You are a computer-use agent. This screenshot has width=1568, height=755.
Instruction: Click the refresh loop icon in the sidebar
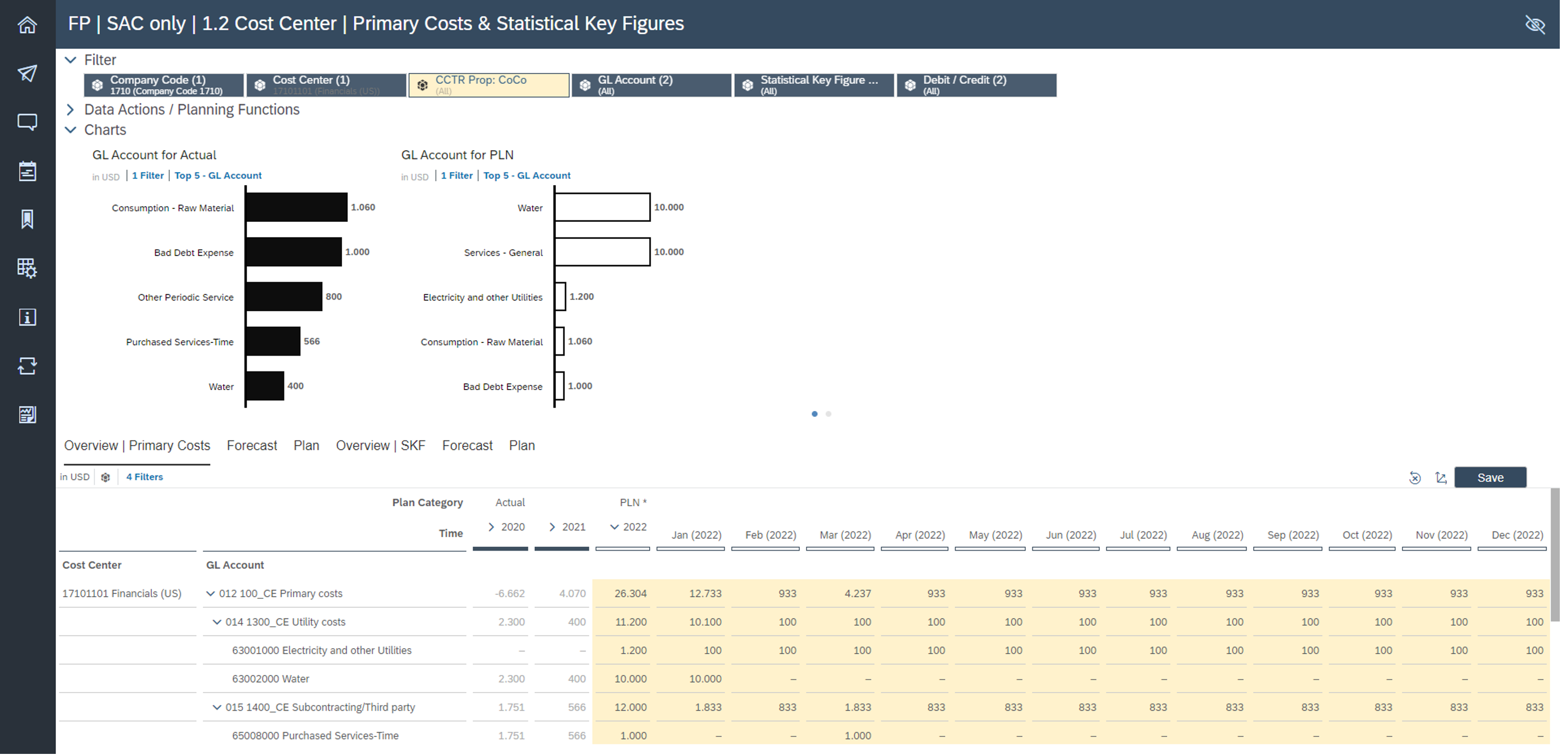point(27,366)
